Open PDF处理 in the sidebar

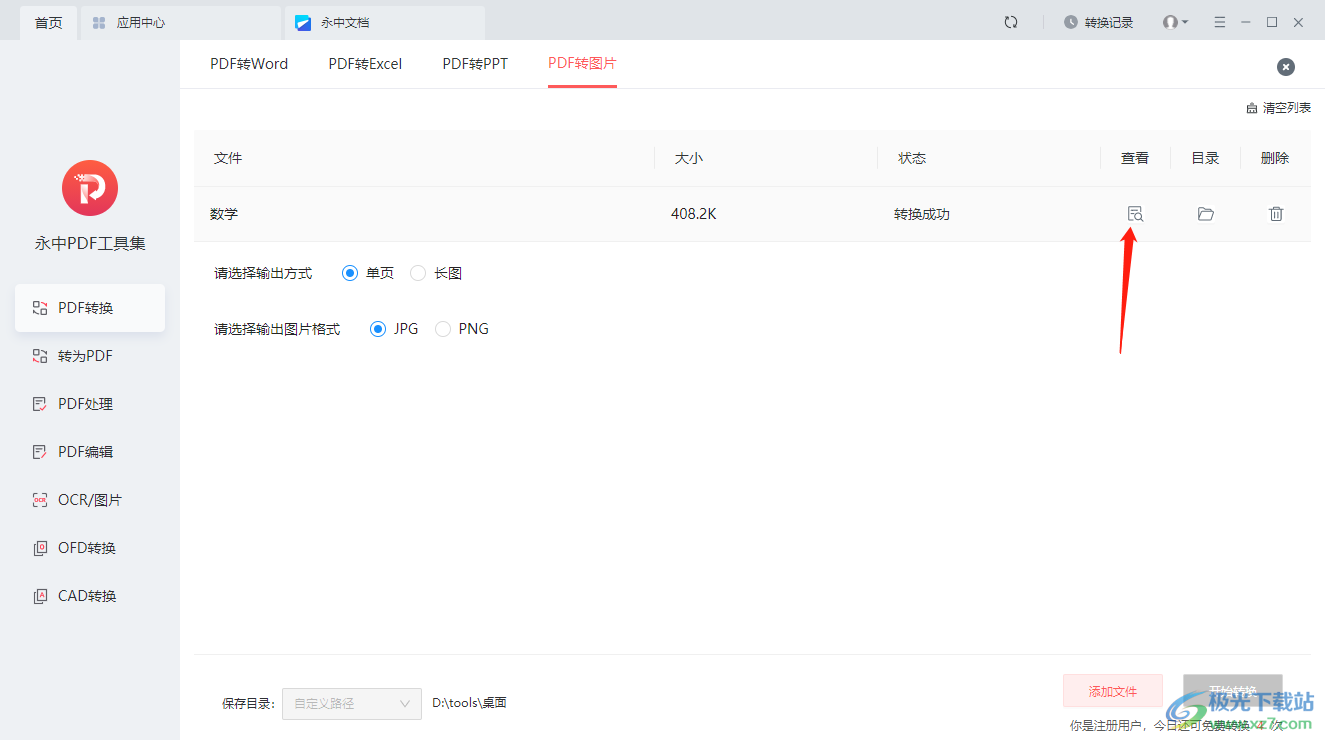[90, 404]
